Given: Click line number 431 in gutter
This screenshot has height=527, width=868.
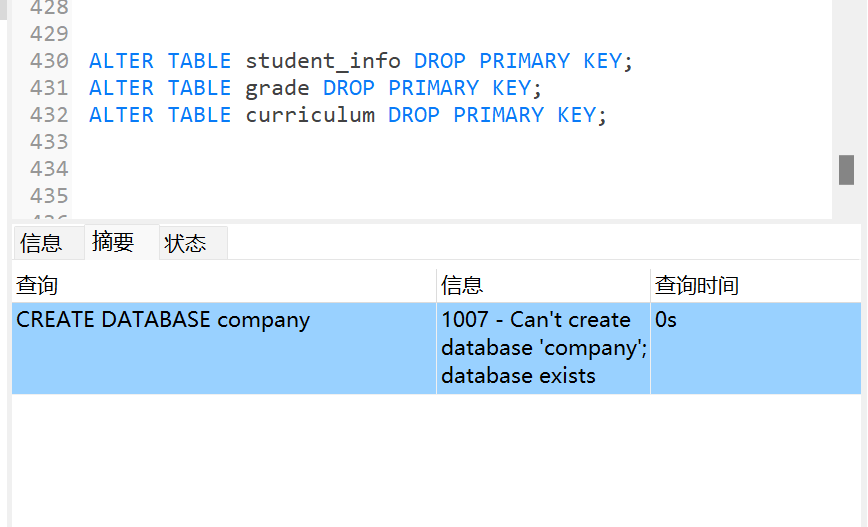Looking at the screenshot, I should point(49,88).
